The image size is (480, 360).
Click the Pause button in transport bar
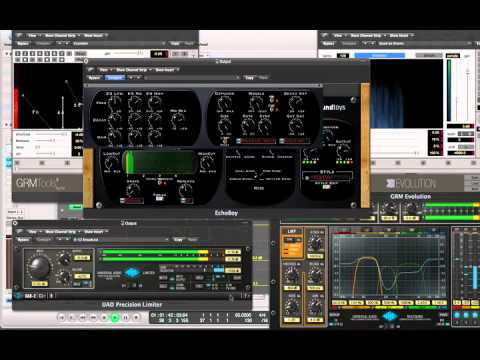coord(126,318)
